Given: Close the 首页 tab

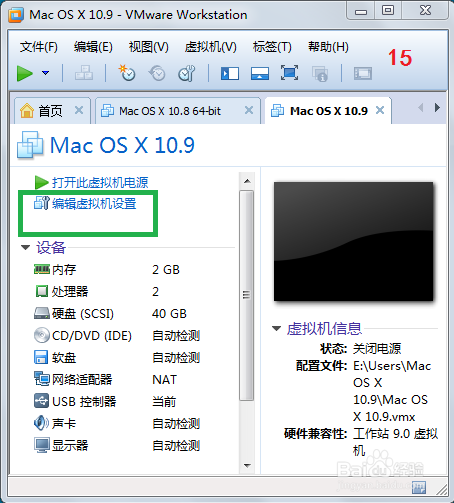Looking at the screenshot, I should [79, 110].
